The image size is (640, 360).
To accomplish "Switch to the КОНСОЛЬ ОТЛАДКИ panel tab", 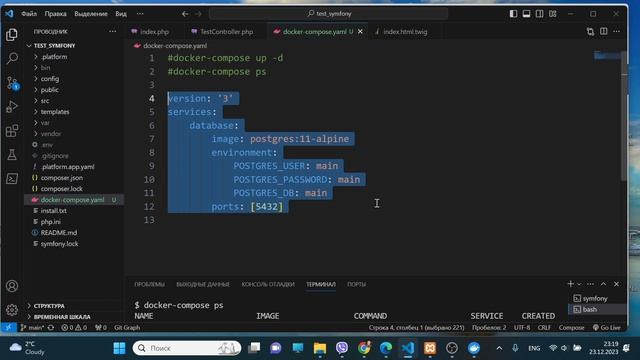I will pyautogui.click(x=268, y=284).
